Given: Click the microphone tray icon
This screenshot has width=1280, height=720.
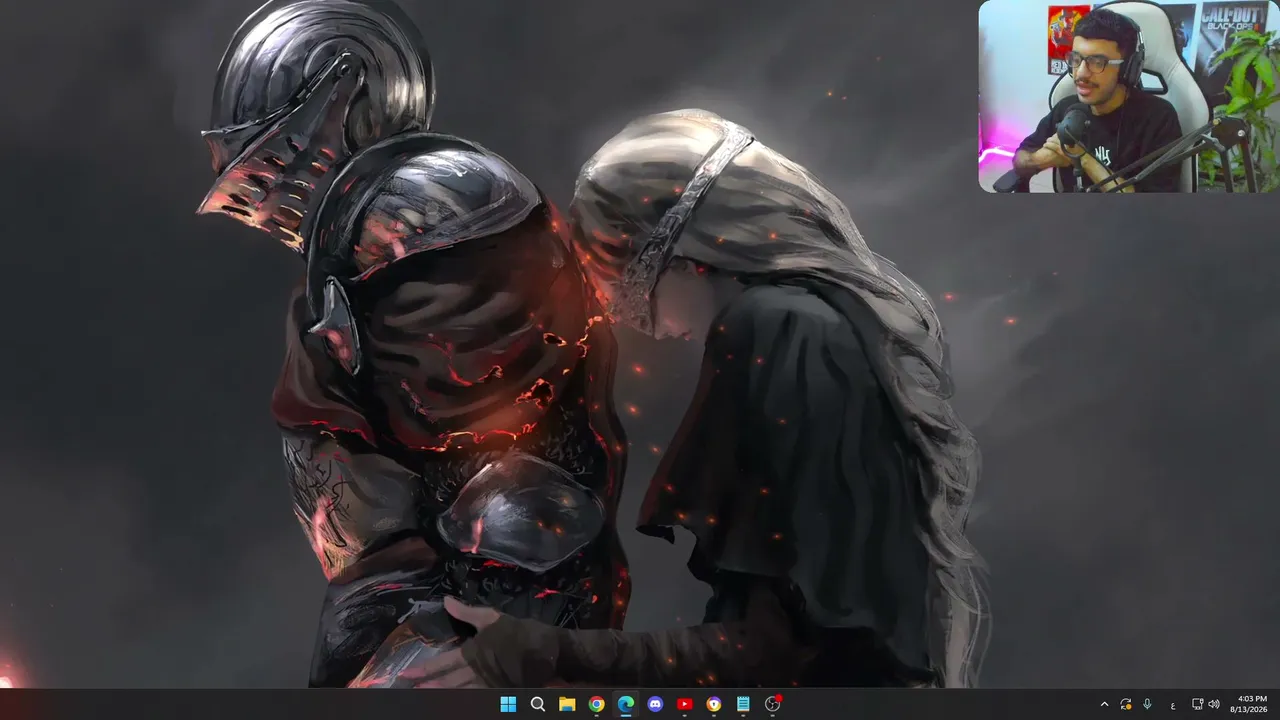Looking at the screenshot, I should (x=1147, y=704).
